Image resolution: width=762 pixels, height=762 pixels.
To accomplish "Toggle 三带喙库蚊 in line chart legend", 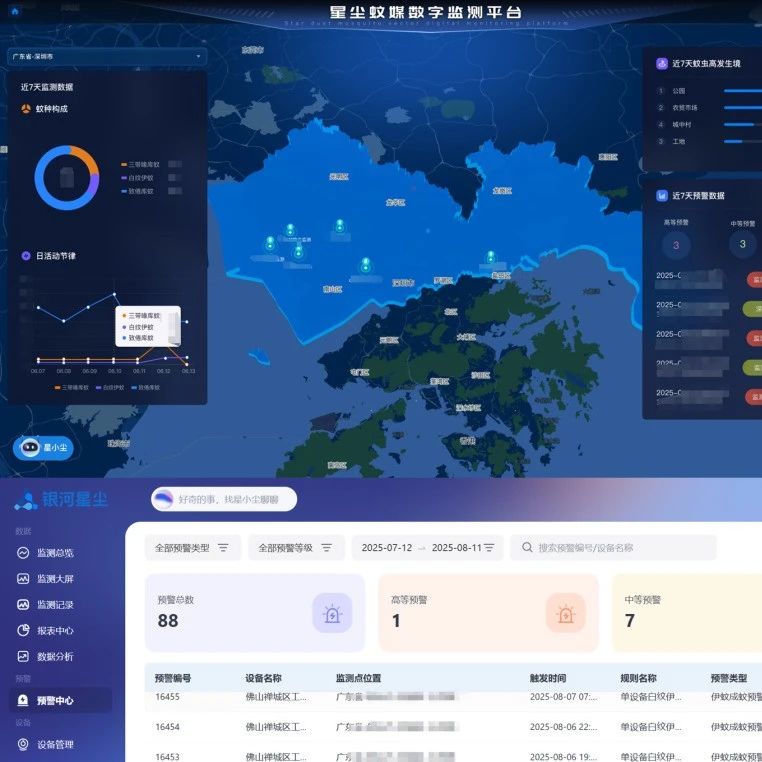I will (71, 388).
